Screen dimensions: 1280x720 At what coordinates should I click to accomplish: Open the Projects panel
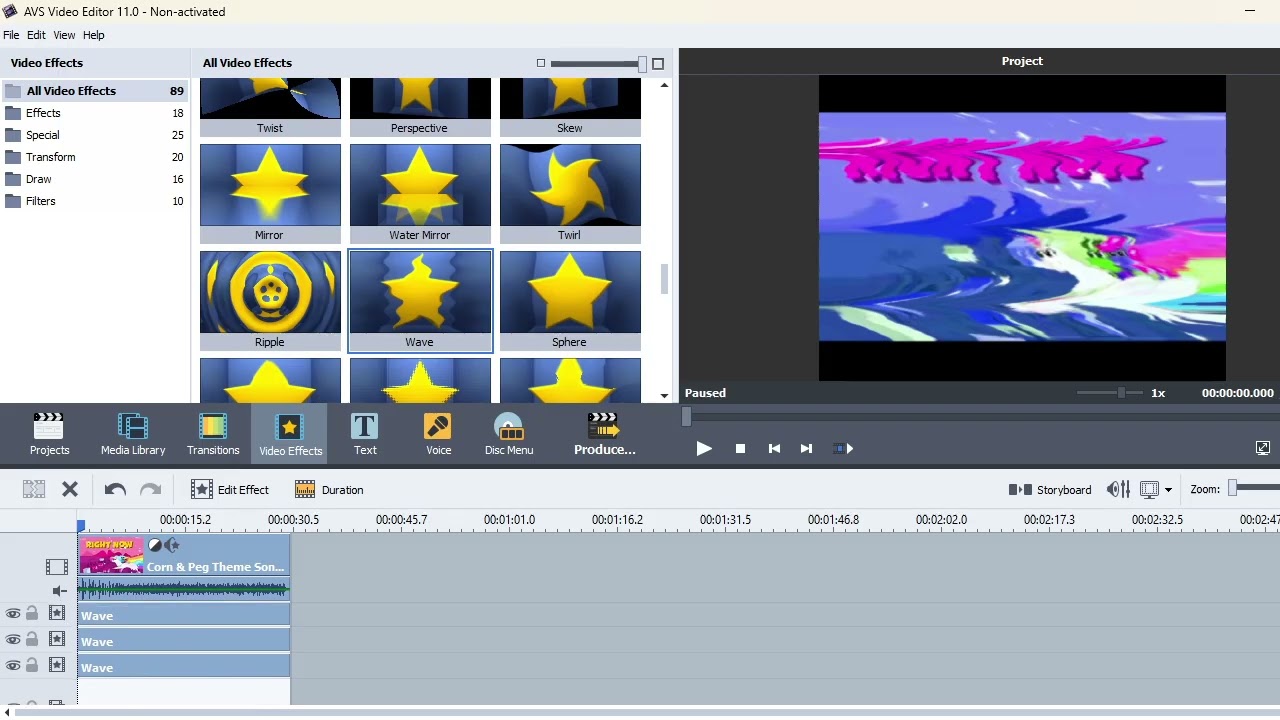(49, 434)
